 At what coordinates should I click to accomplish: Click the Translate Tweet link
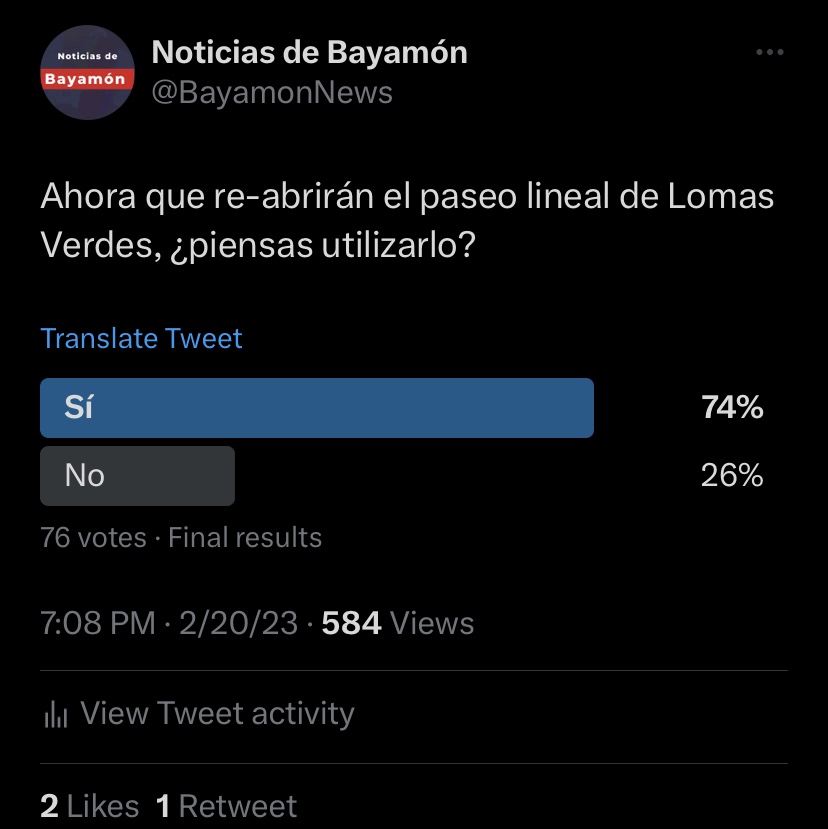(x=141, y=338)
